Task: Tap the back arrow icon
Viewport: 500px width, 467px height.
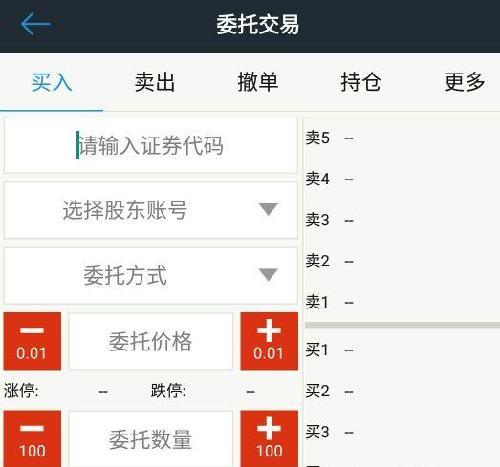Action: click(35, 24)
